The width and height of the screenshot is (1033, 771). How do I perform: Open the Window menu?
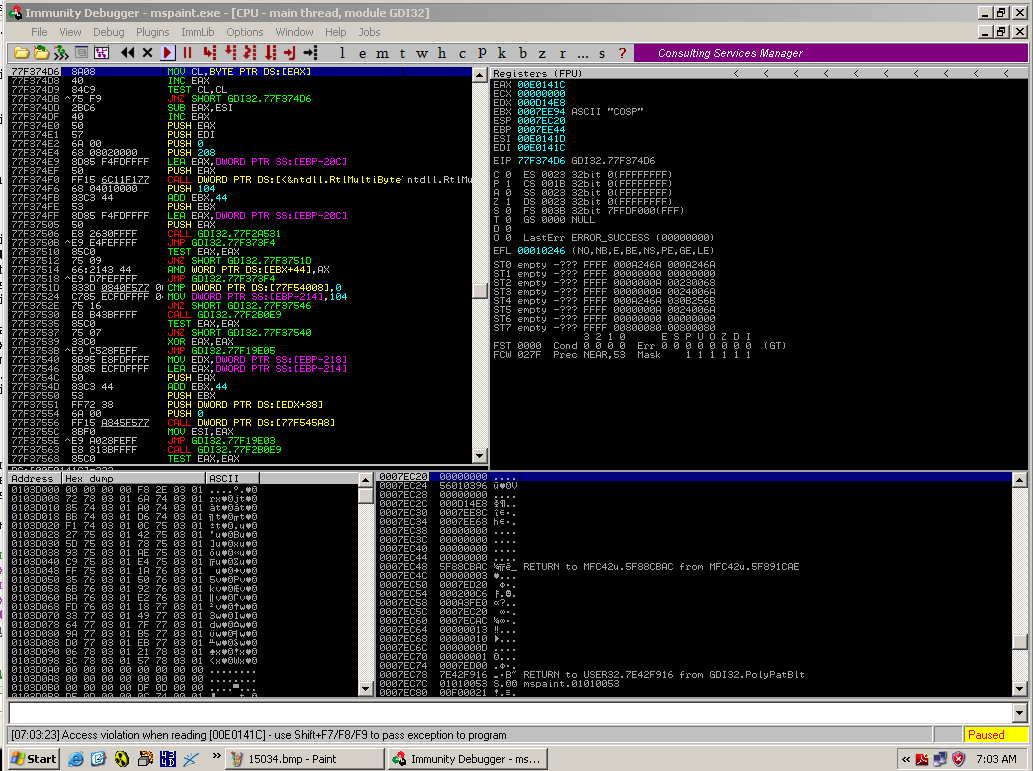(294, 32)
